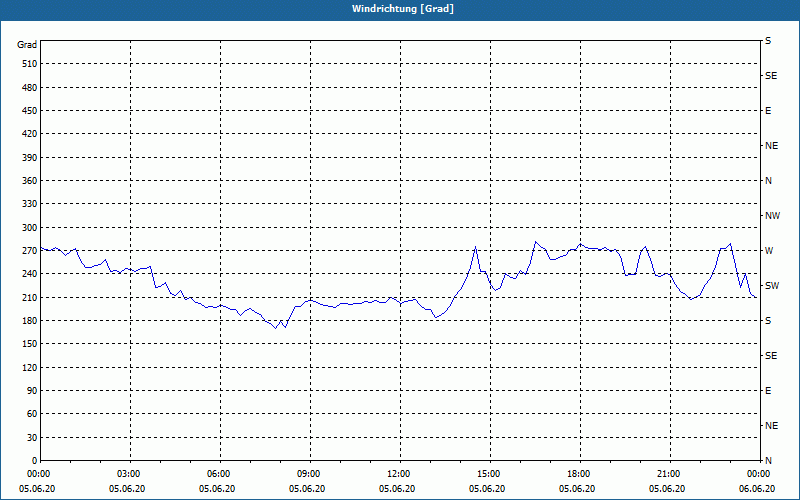This screenshot has width=800, height=500.
Task: Click the 510 value on degree axis
Action: [30, 64]
